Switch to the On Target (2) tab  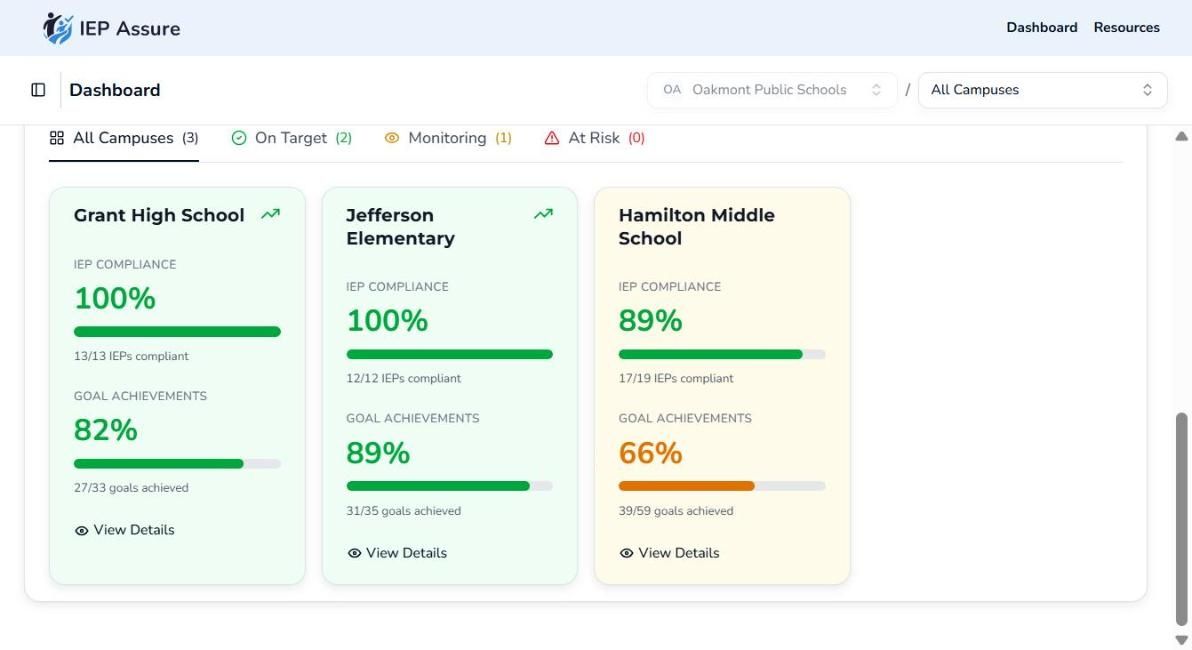292,138
